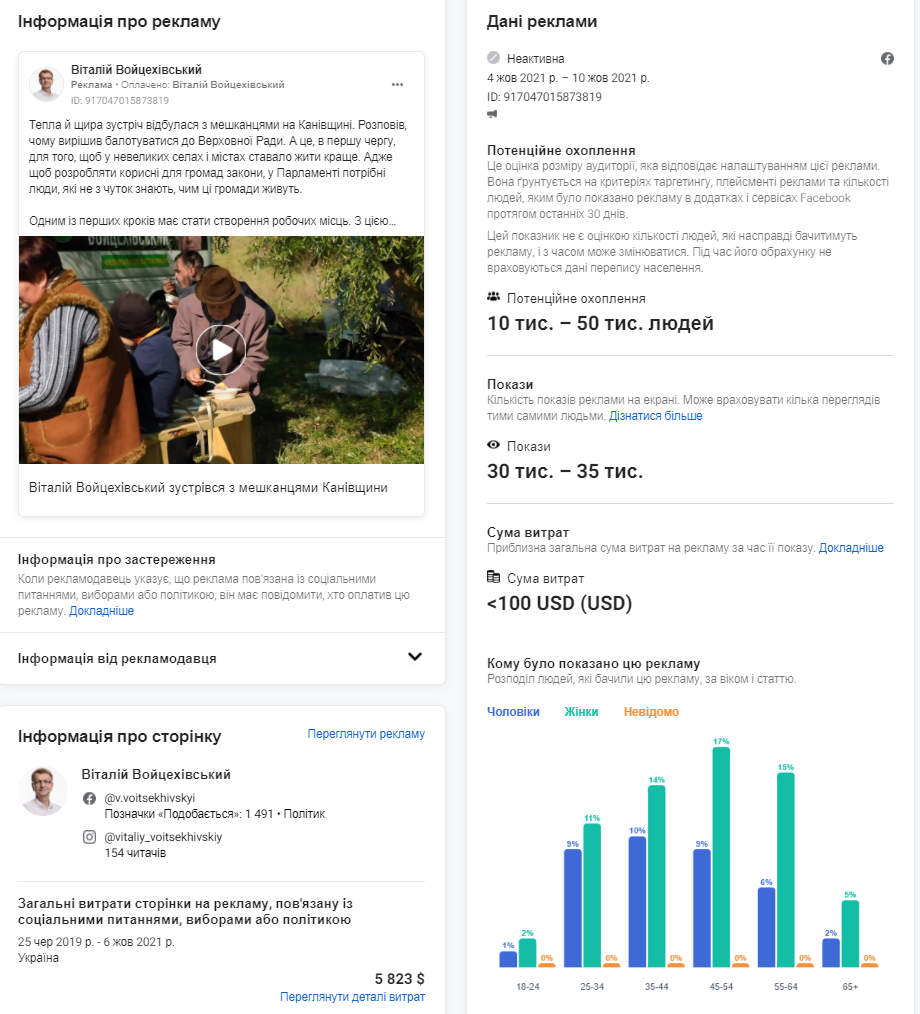Click the 25 чер 2019 – 6 жов 2021 period
The height and width of the screenshot is (1014, 920).
[x=96, y=942]
